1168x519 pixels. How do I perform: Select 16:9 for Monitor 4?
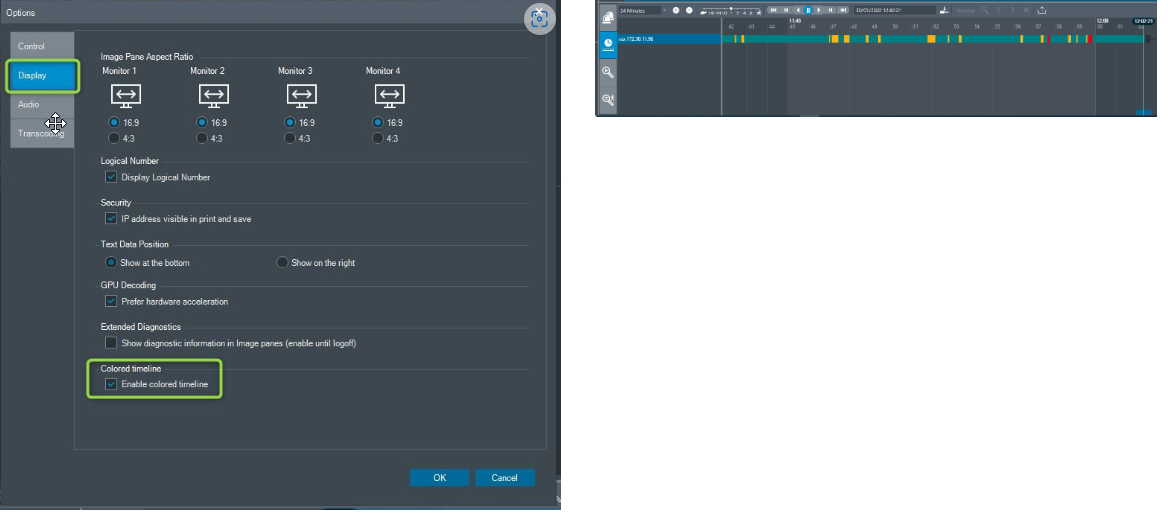(x=378, y=122)
